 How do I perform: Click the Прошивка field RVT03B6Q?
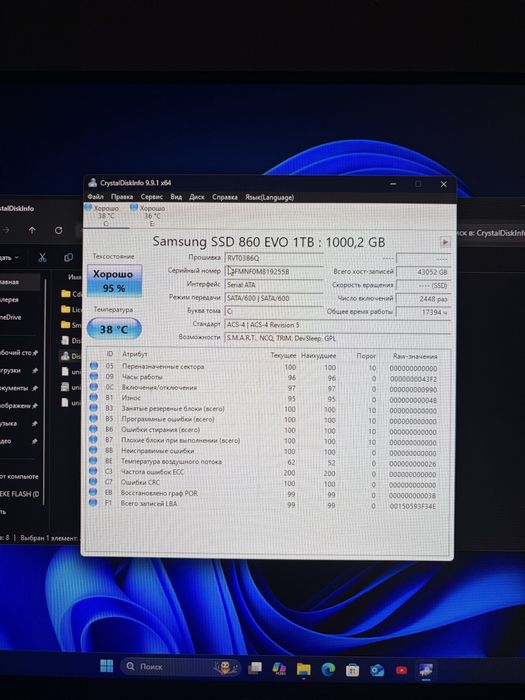point(274,258)
